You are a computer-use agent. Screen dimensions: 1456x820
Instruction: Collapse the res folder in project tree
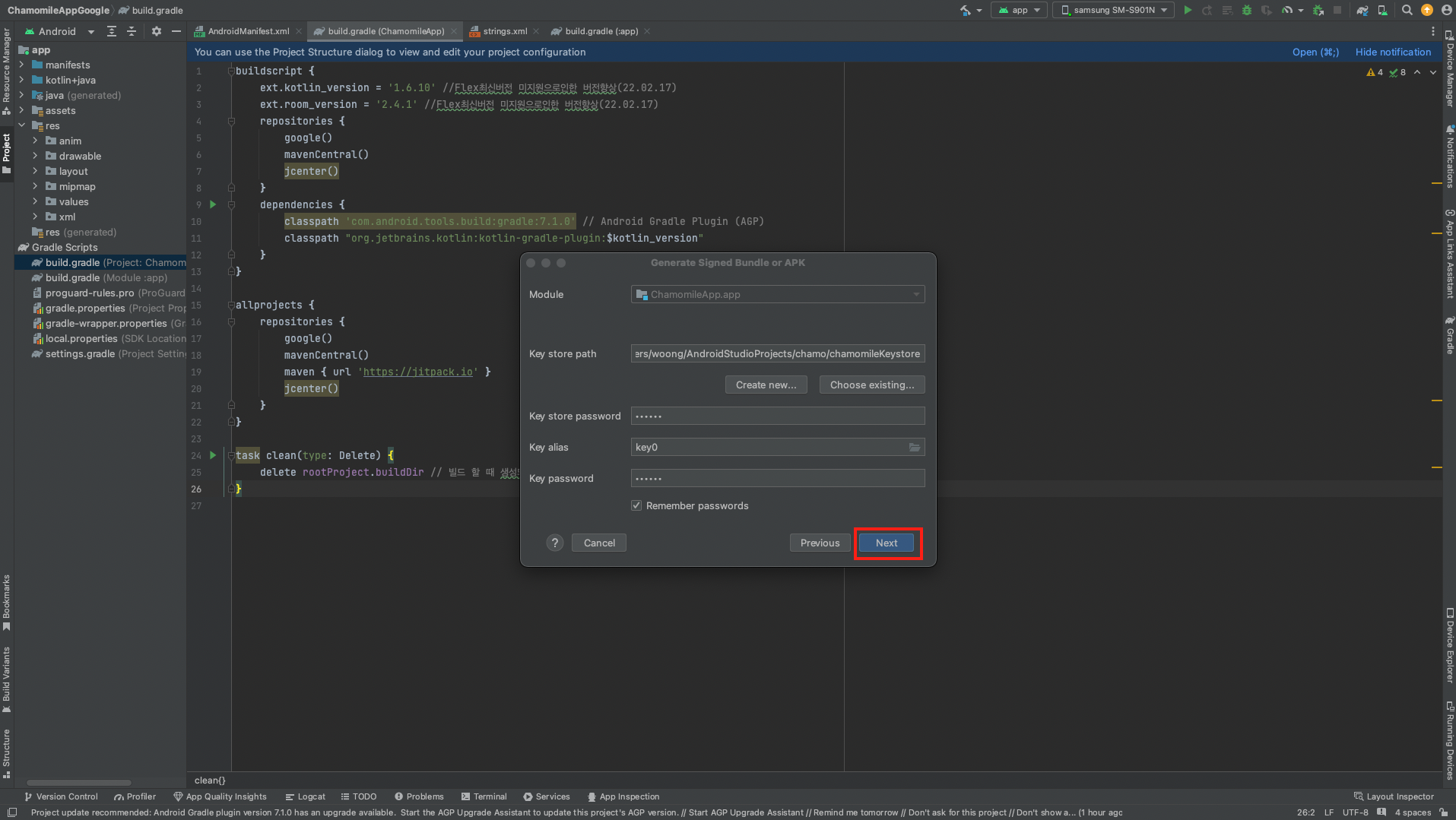click(21, 125)
